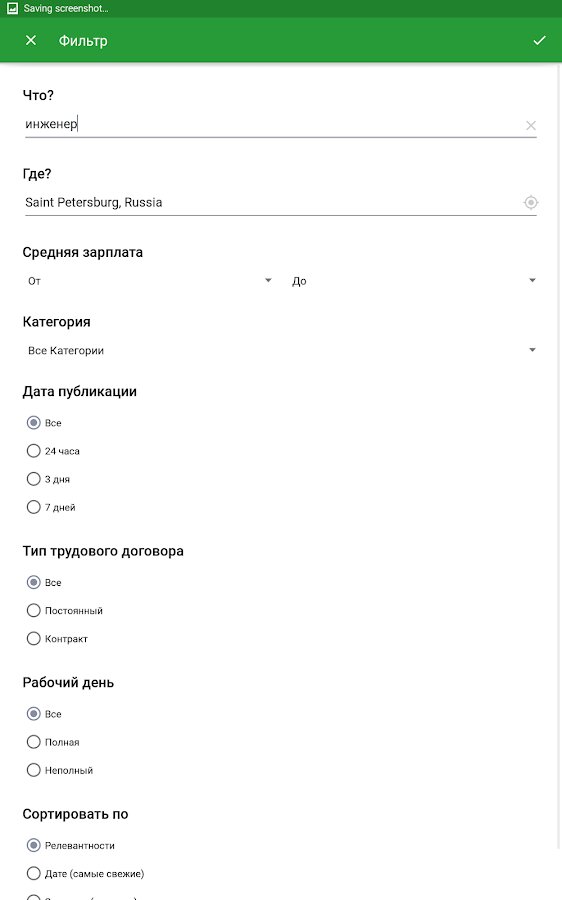Clear the "инженер" search text
The image size is (562, 900).
point(530,125)
